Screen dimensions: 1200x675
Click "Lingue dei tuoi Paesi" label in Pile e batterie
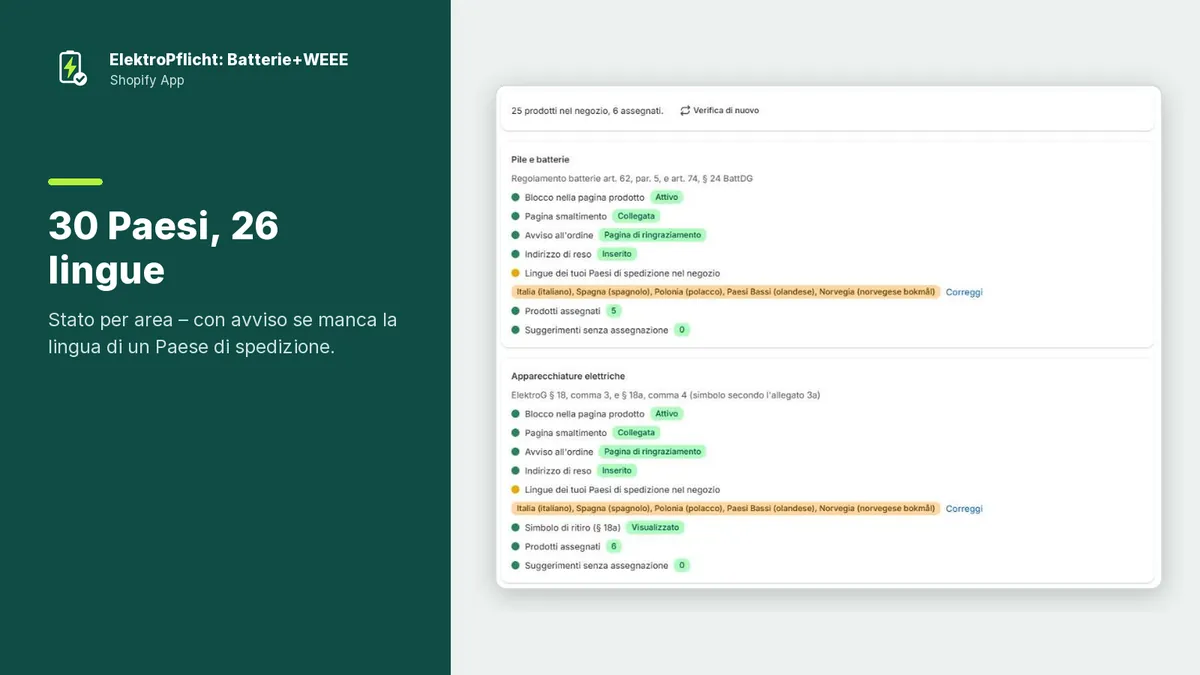622,273
